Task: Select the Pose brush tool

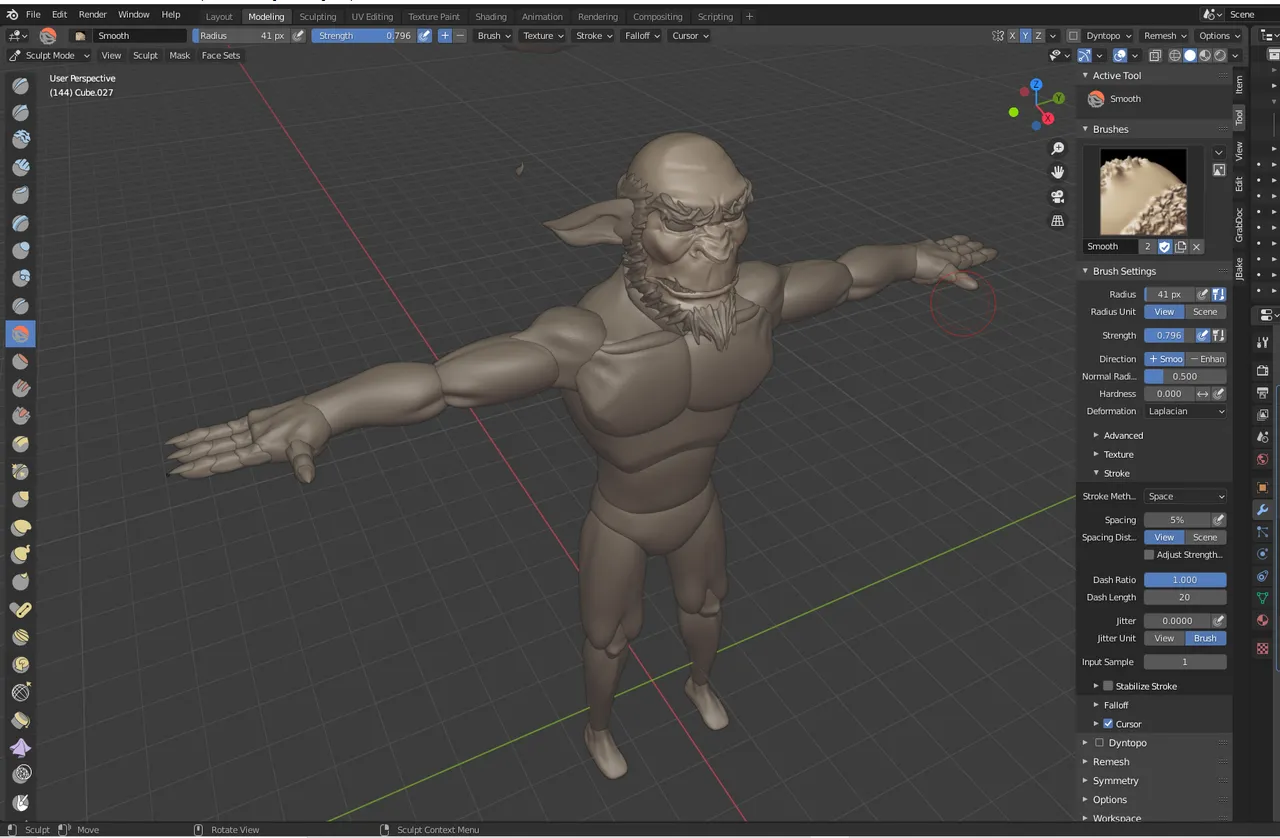Action: coord(20,609)
